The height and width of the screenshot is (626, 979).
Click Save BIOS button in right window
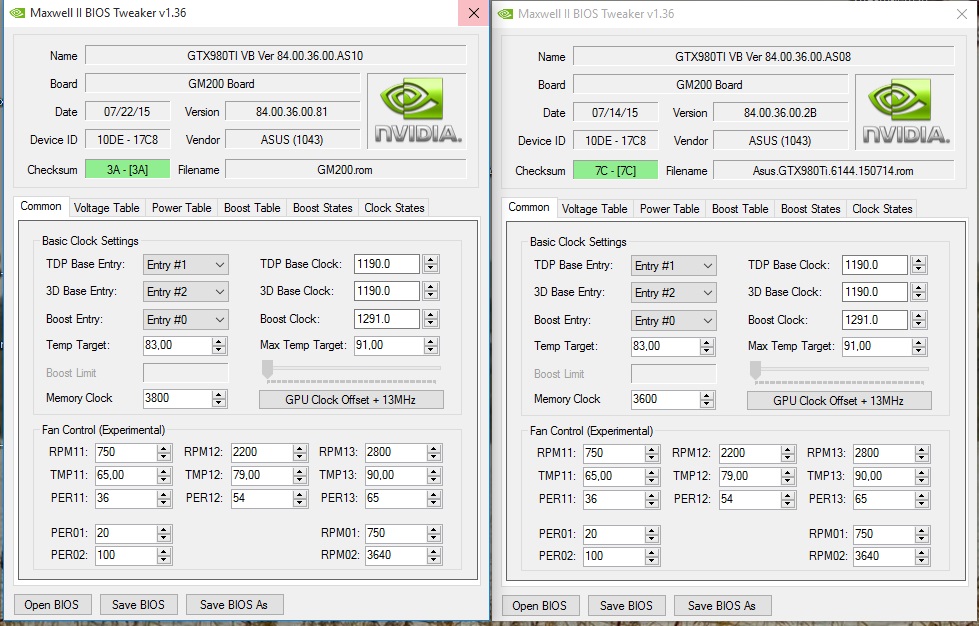626,606
